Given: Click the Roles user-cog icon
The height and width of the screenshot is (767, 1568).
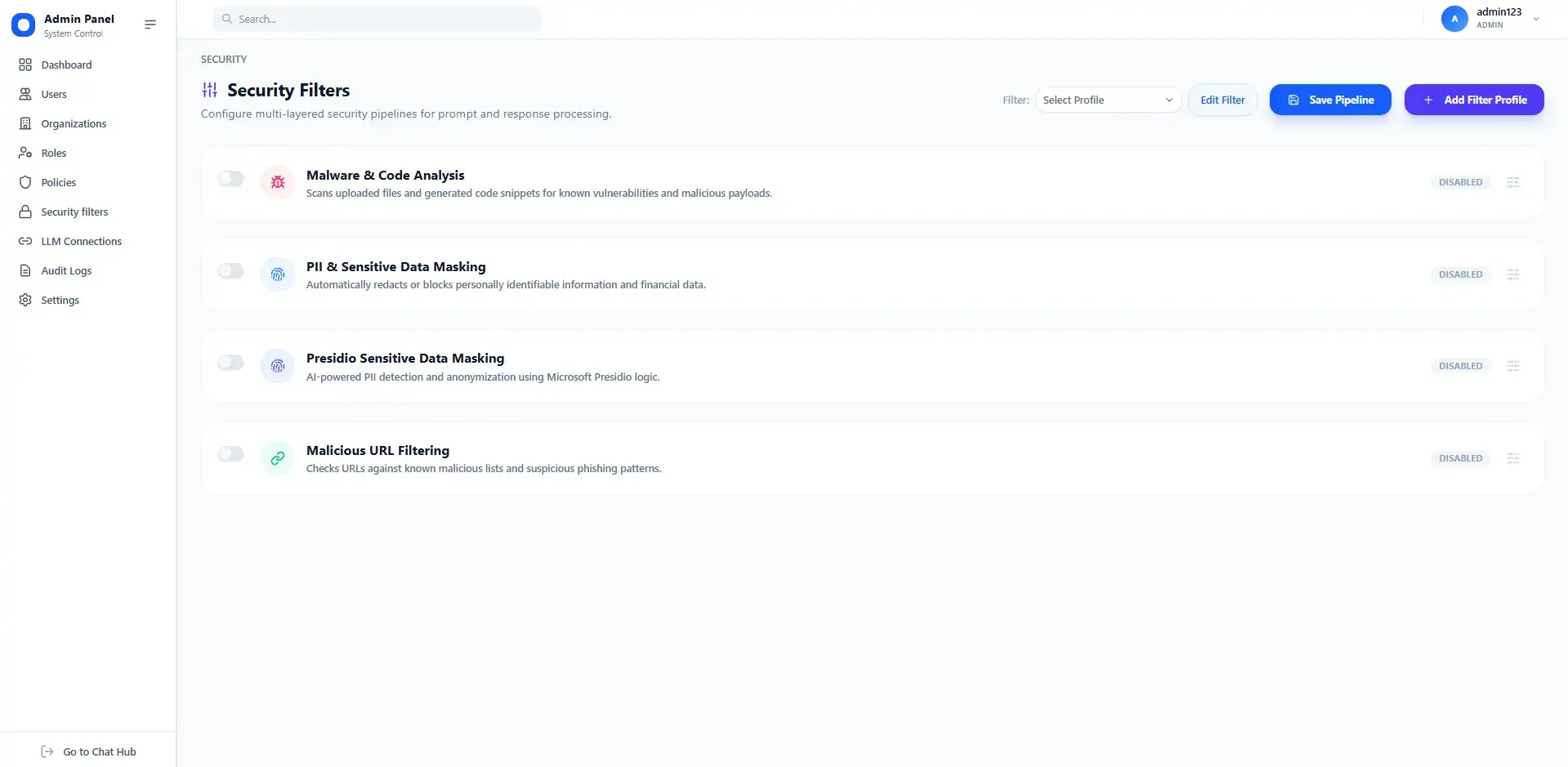Looking at the screenshot, I should [x=25, y=153].
